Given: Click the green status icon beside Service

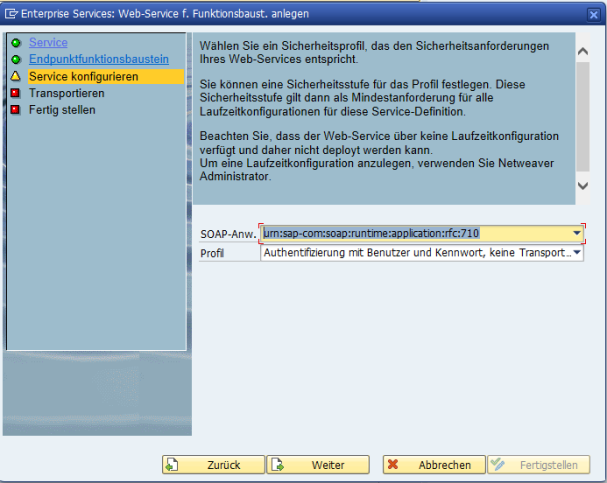Looking at the screenshot, I should tap(14, 43).
